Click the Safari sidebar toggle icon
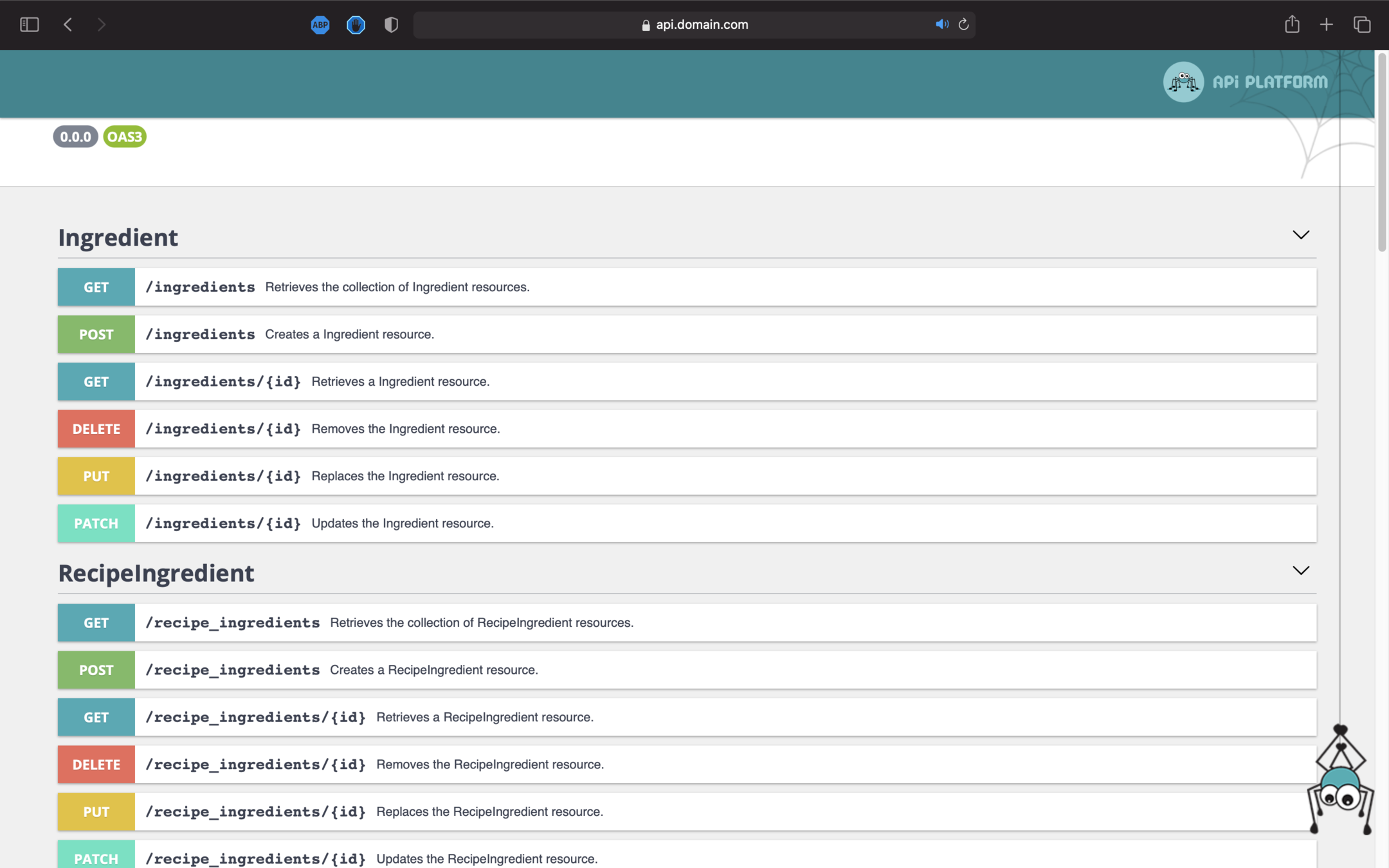The width and height of the screenshot is (1389, 868). tap(30, 24)
